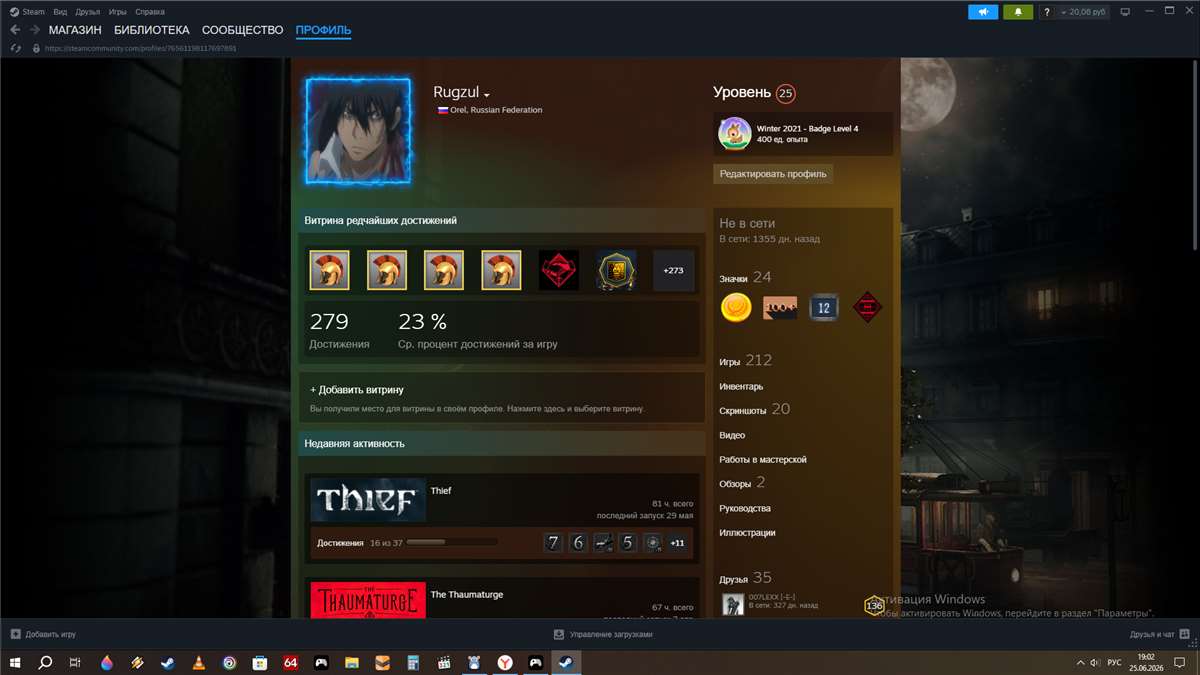Screen dimensions: 1200x675
Task: Click the Редактировать профиль button
Action: click(773, 173)
